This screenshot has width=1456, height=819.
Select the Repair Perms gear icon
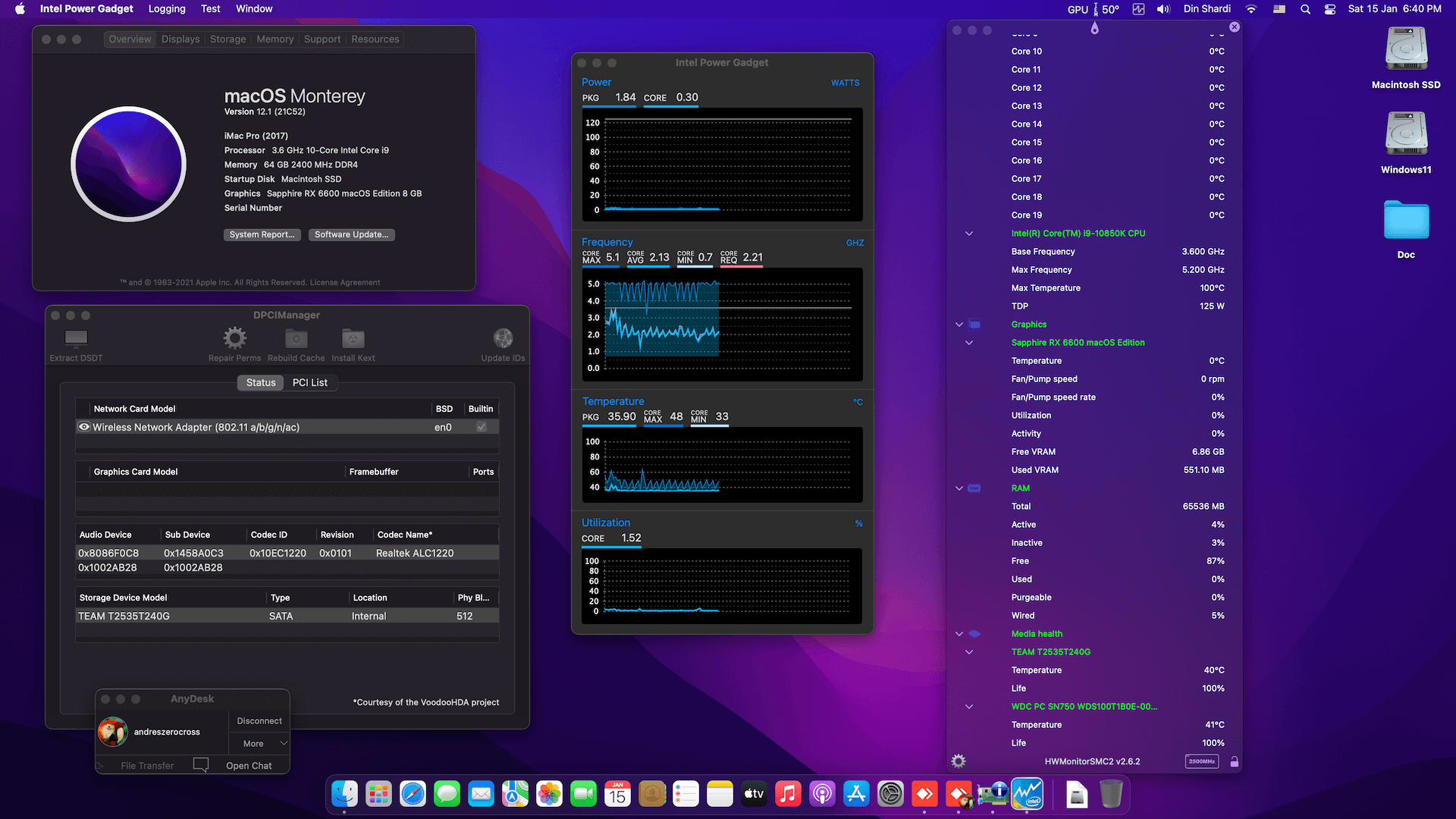[x=234, y=337]
